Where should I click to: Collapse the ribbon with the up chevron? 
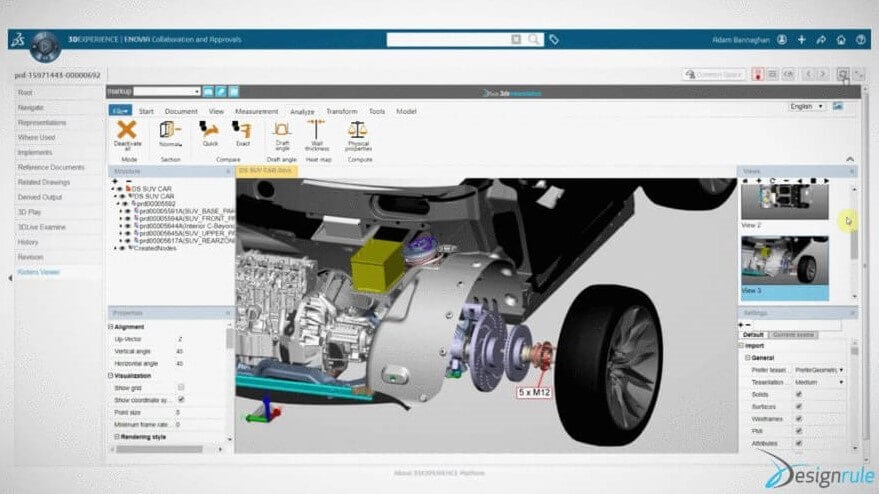850,159
